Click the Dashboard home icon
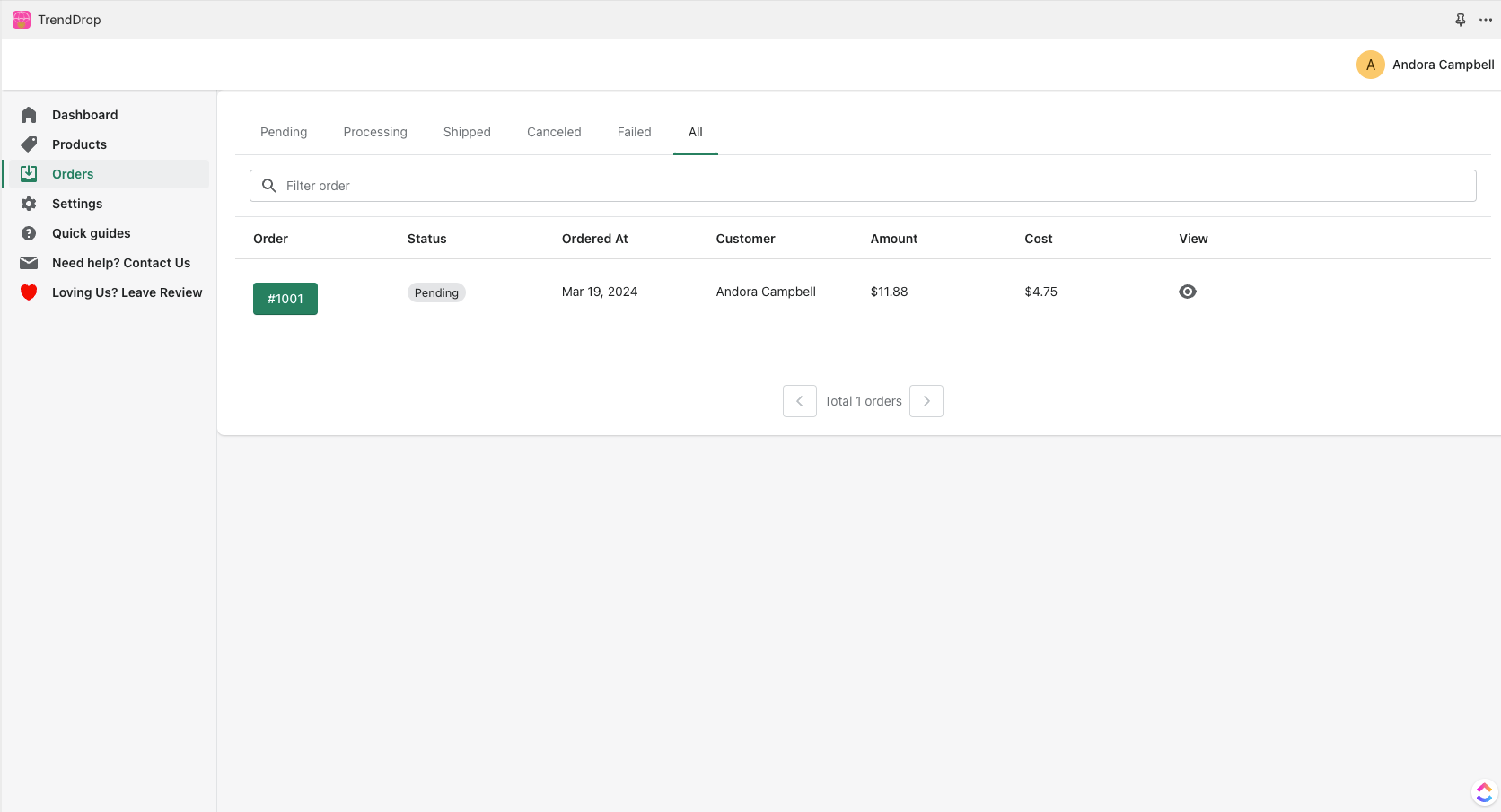This screenshot has width=1501, height=812. pyautogui.click(x=29, y=115)
